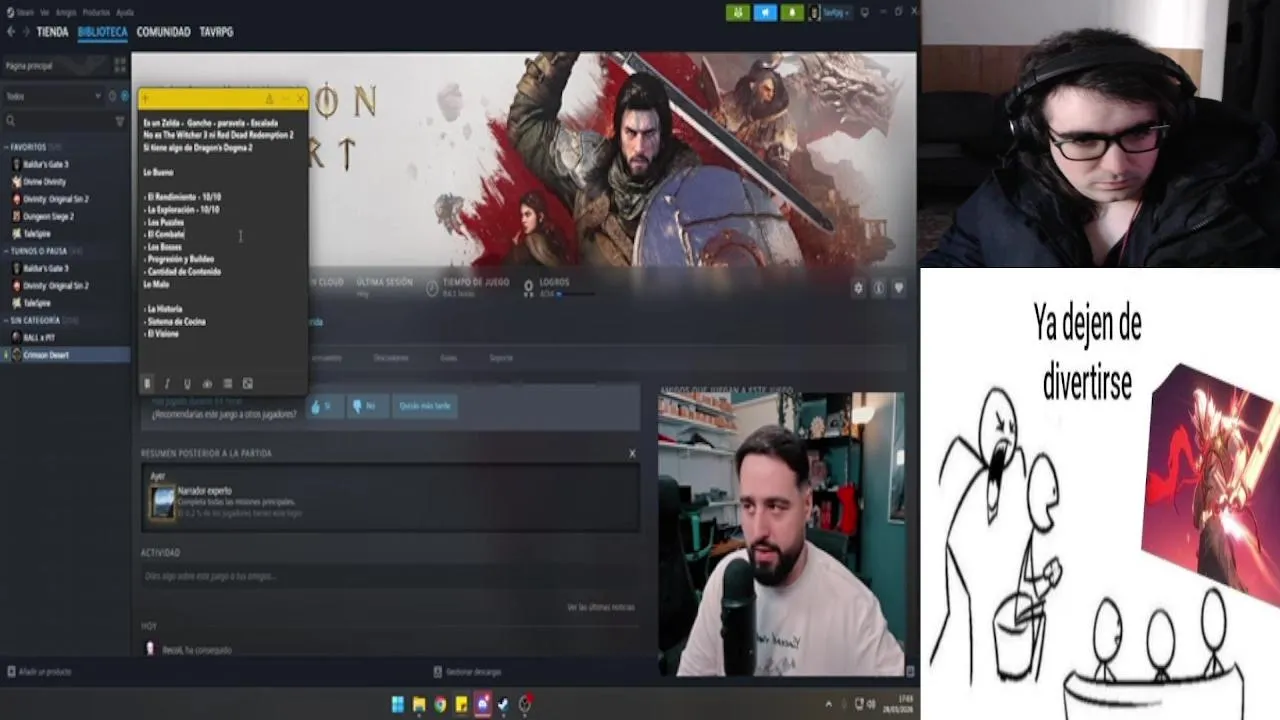
Task: Open Chrome from the taskbar
Action: point(440,704)
